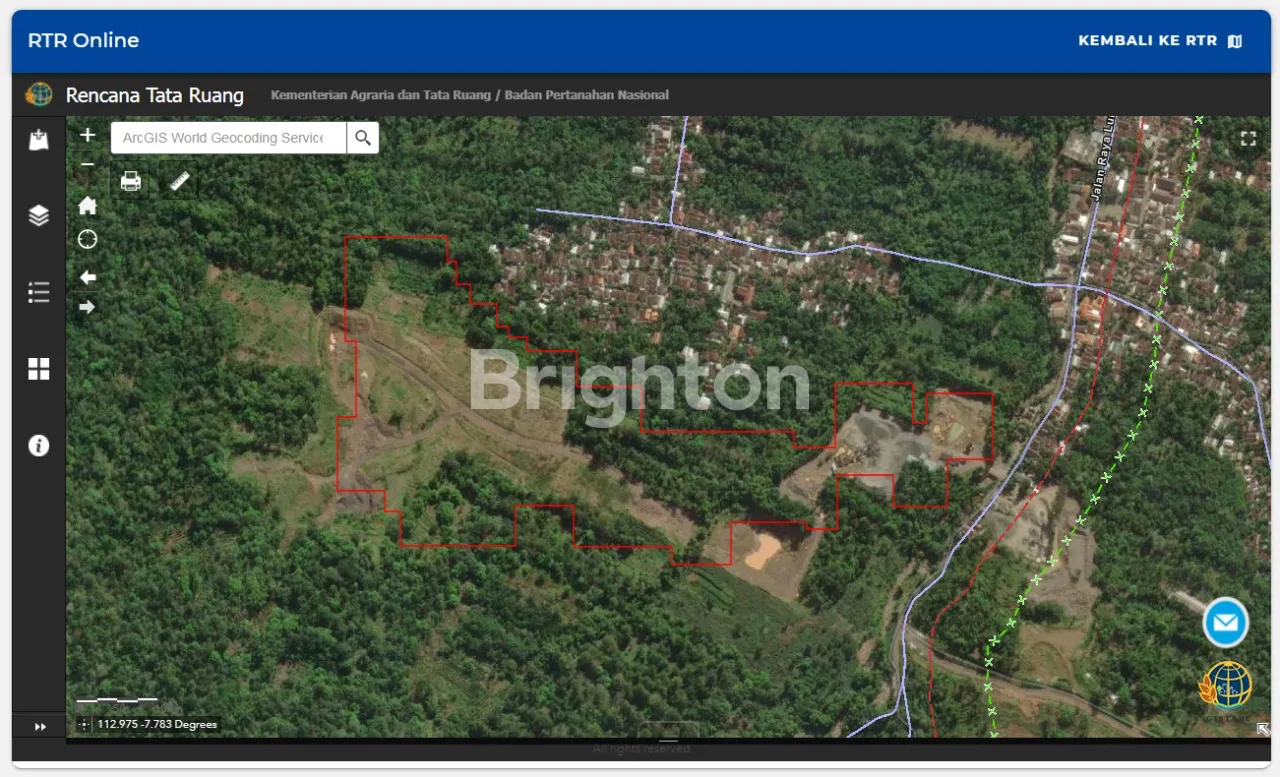Image resolution: width=1280 pixels, height=777 pixels.
Task: Return map to default home extent
Action: [x=88, y=206]
